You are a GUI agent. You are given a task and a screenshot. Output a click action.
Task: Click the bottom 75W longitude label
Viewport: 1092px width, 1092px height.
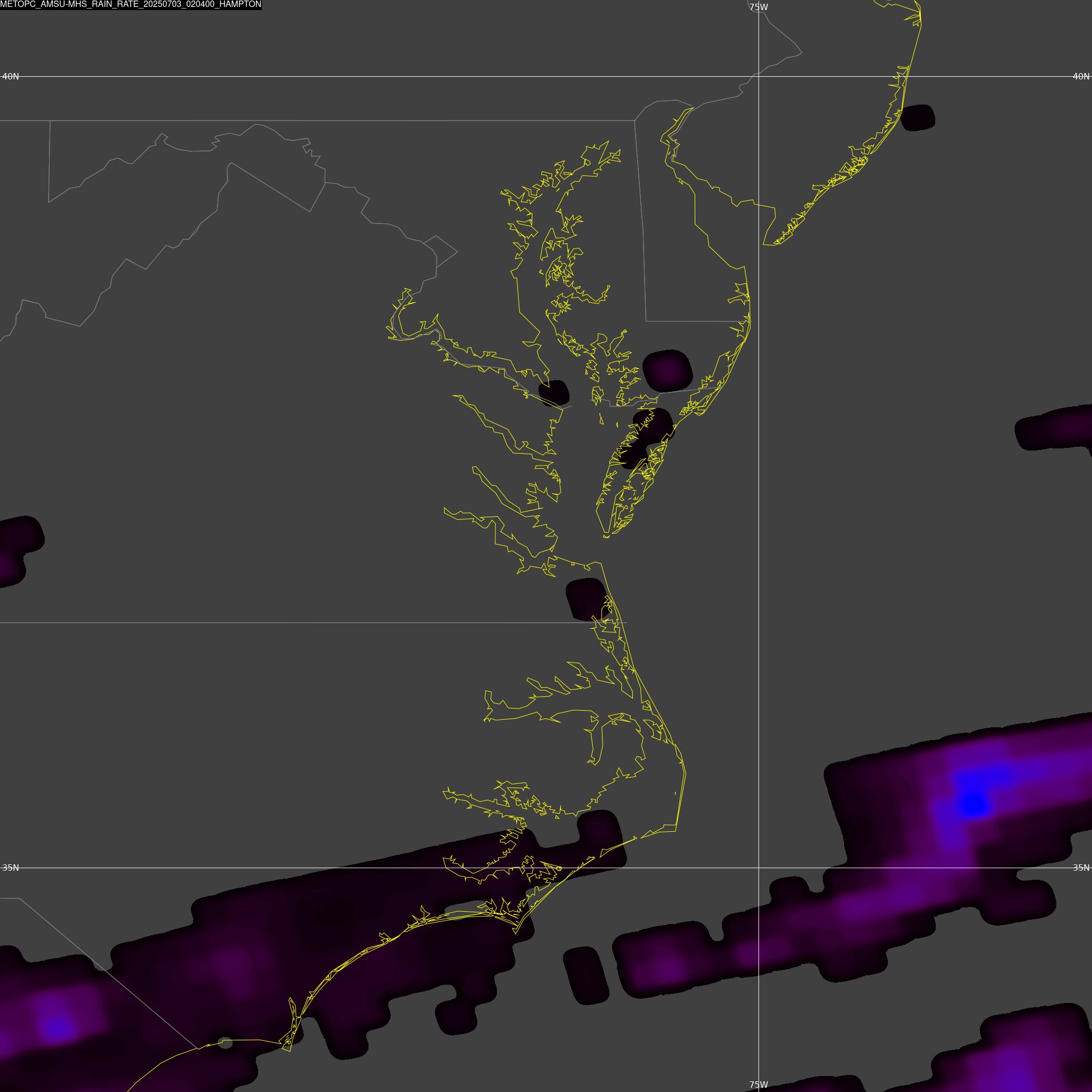pyautogui.click(x=759, y=1085)
